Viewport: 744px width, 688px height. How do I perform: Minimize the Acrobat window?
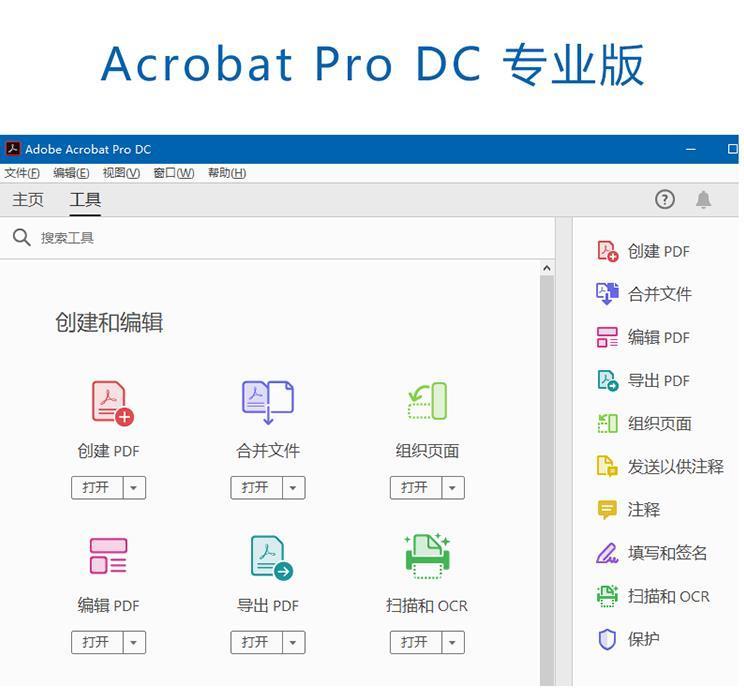(691, 149)
